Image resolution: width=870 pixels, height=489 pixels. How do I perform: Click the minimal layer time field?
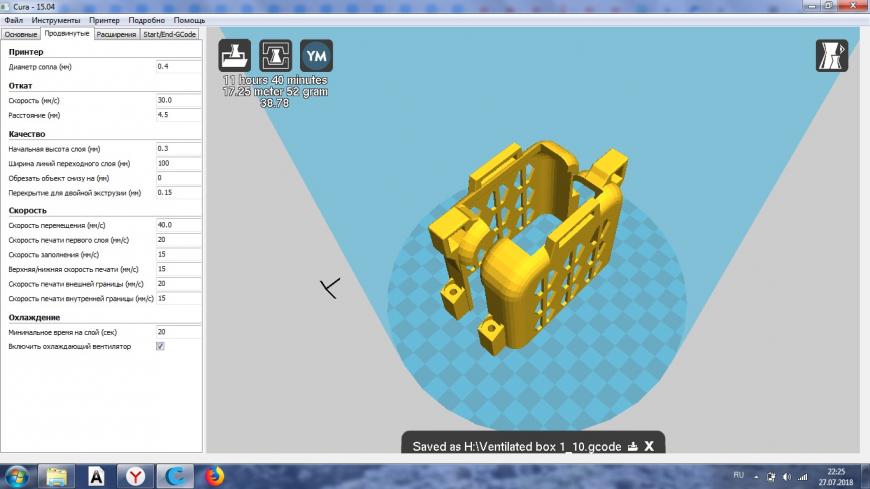coord(178,332)
